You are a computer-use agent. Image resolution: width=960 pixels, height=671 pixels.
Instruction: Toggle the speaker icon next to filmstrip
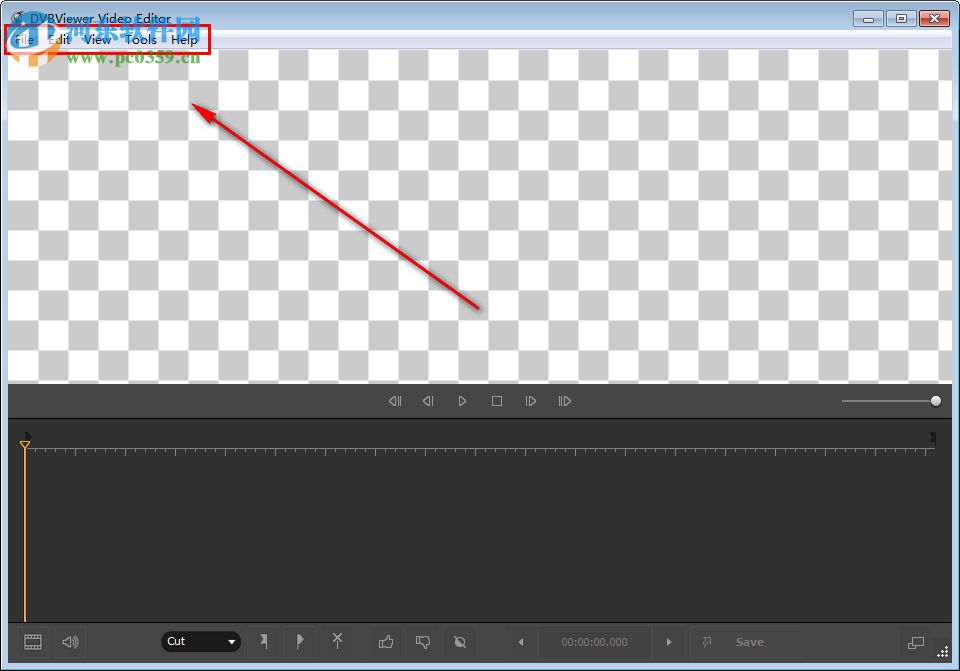tap(69, 641)
